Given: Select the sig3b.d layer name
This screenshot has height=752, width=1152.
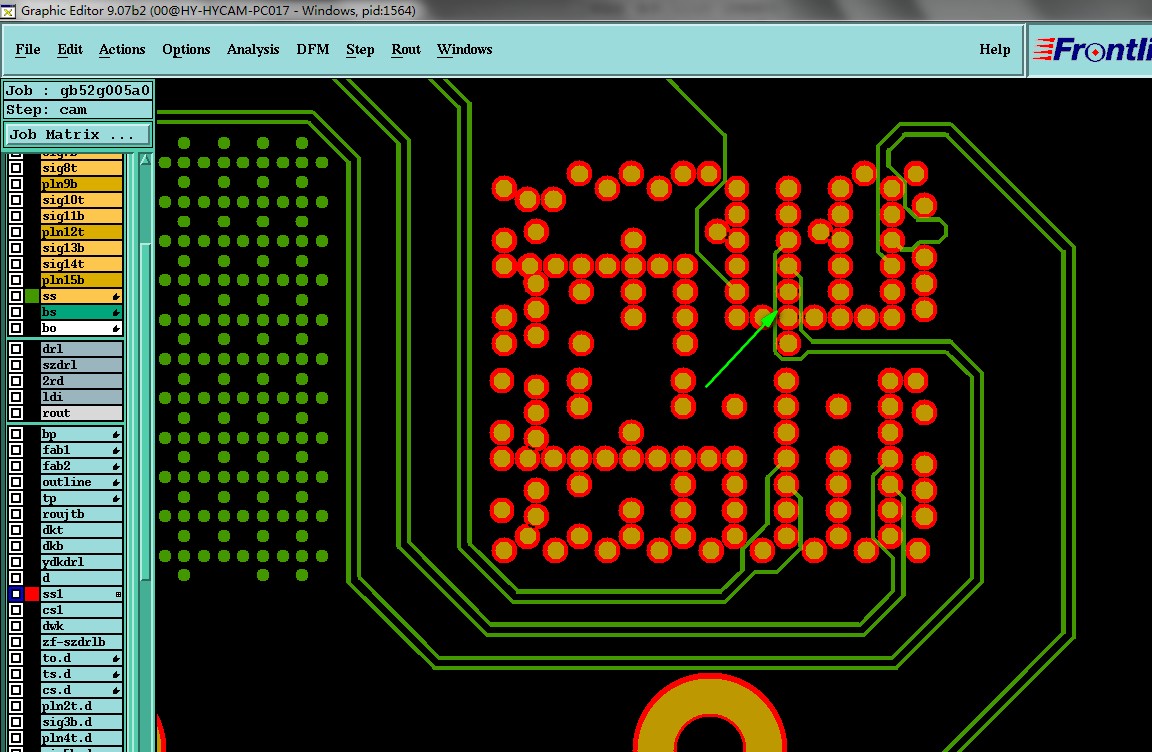Looking at the screenshot, I should tap(82, 722).
